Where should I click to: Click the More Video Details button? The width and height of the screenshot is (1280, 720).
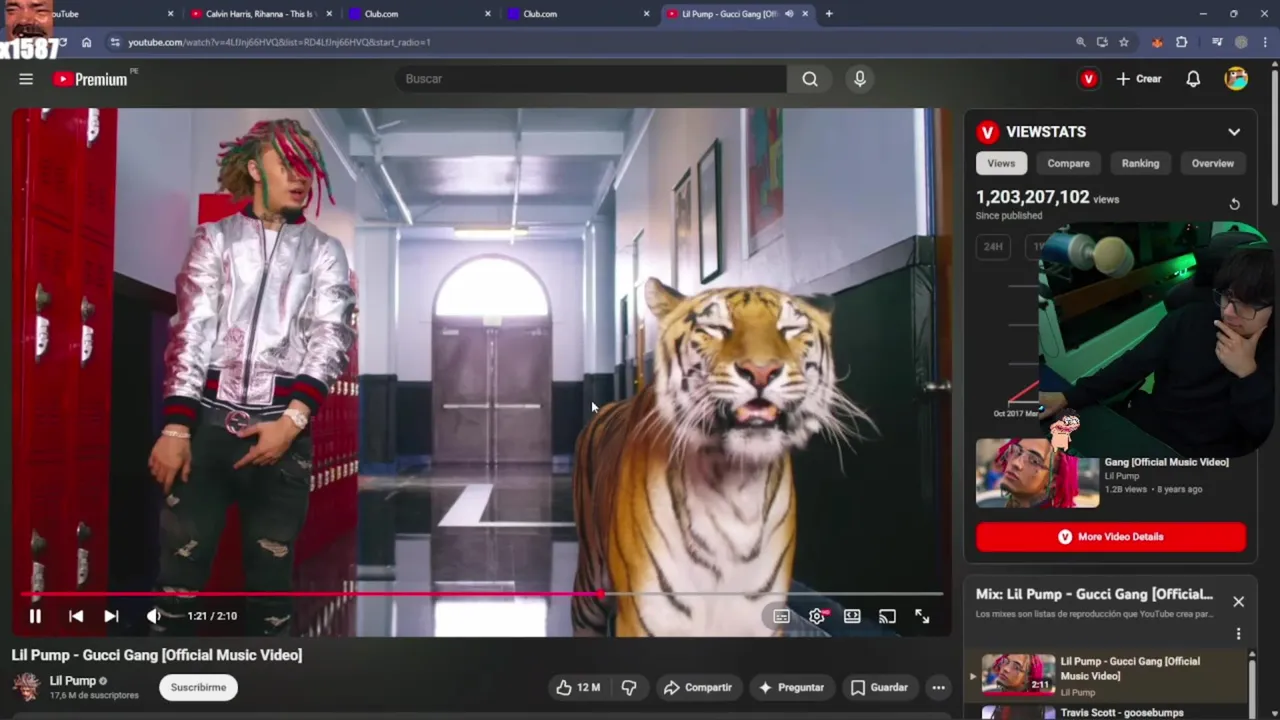coord(1111,537)
